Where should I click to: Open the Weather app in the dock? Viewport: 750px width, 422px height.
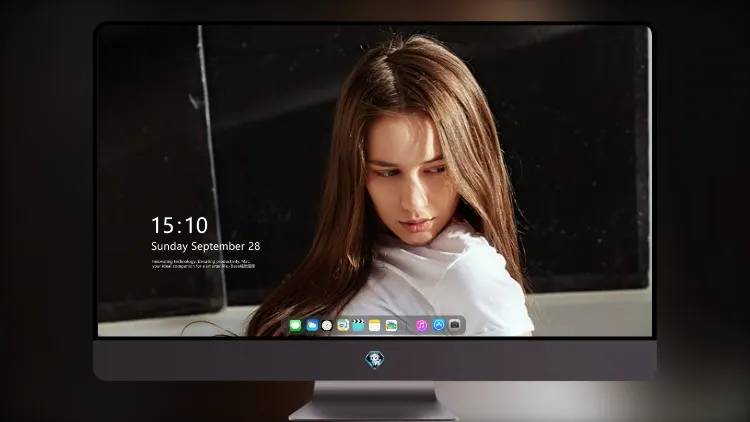point(312,325)
